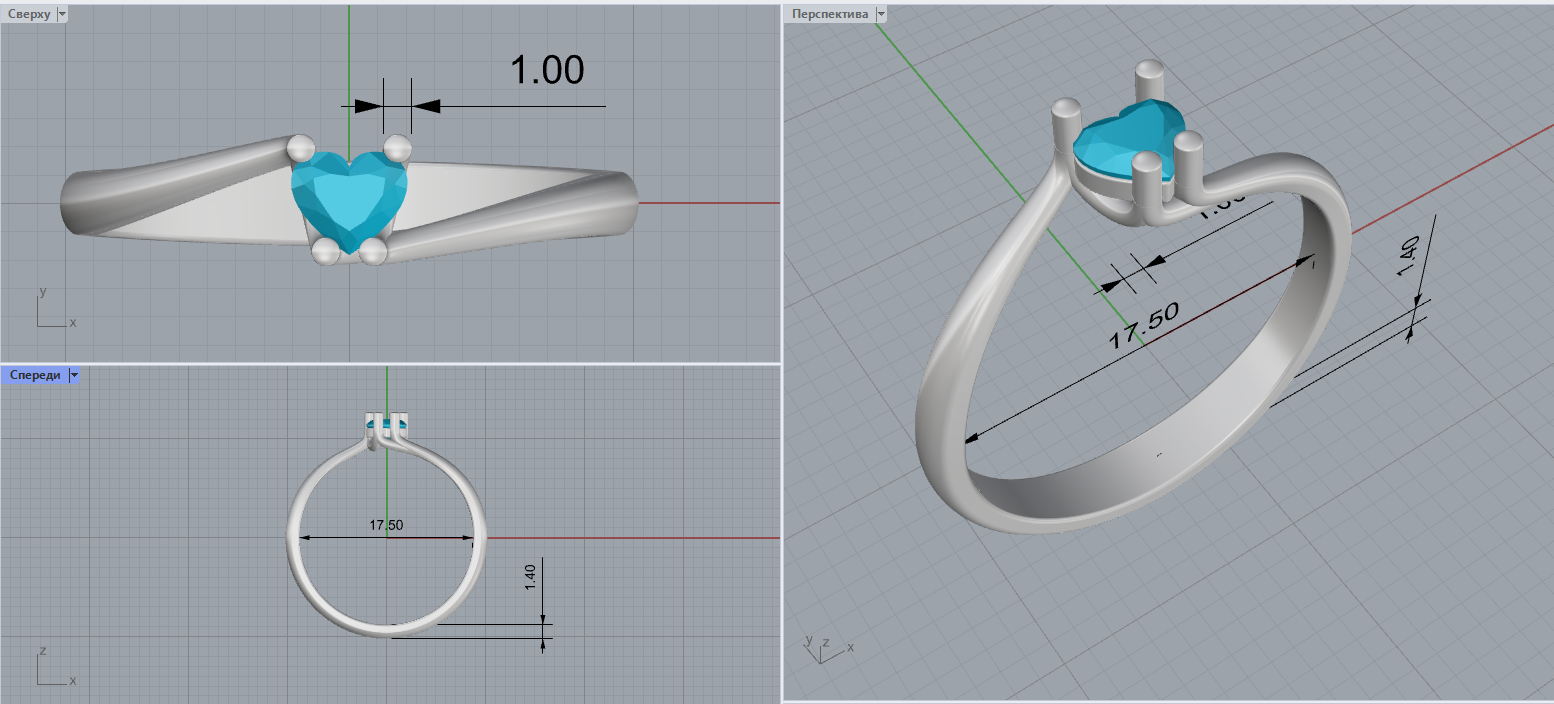
Task: Pick the 17.50 dimension in perspective view
Action: 1143,325
